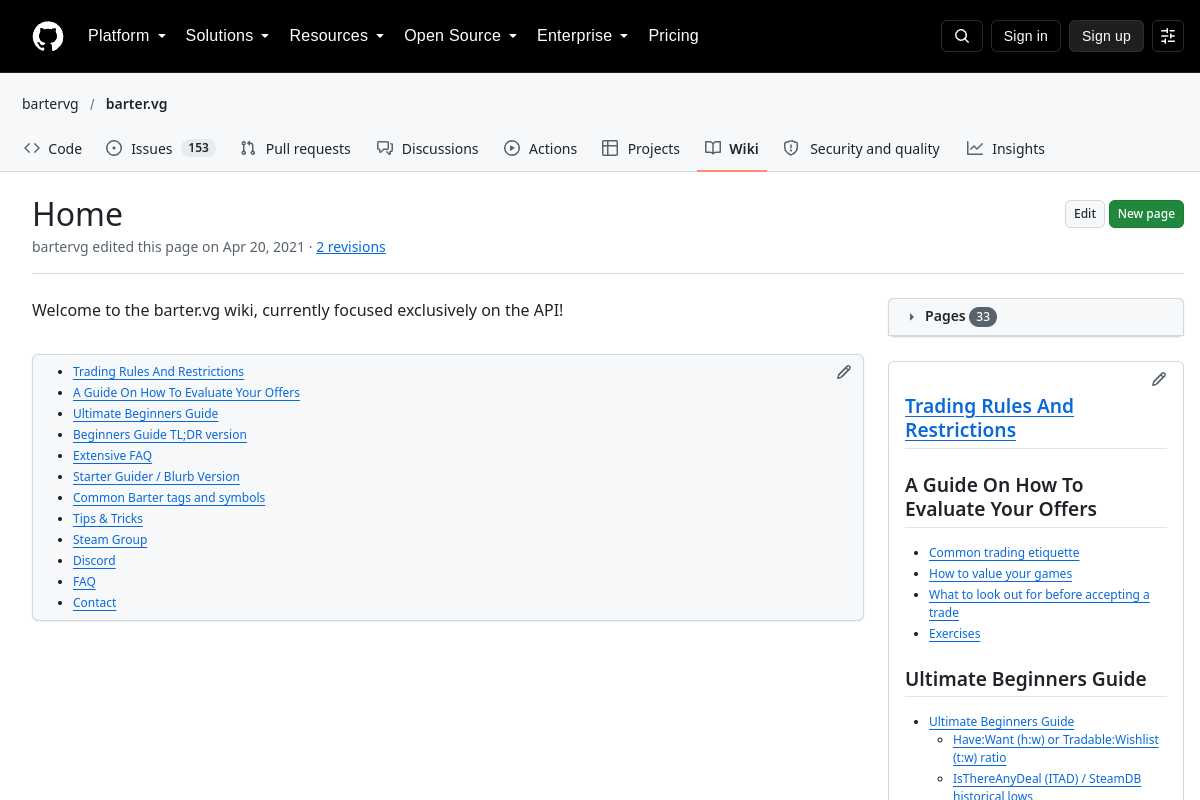
Task: Edit the sidebar with its pencil icon
Action: [x=1159, y=379]
